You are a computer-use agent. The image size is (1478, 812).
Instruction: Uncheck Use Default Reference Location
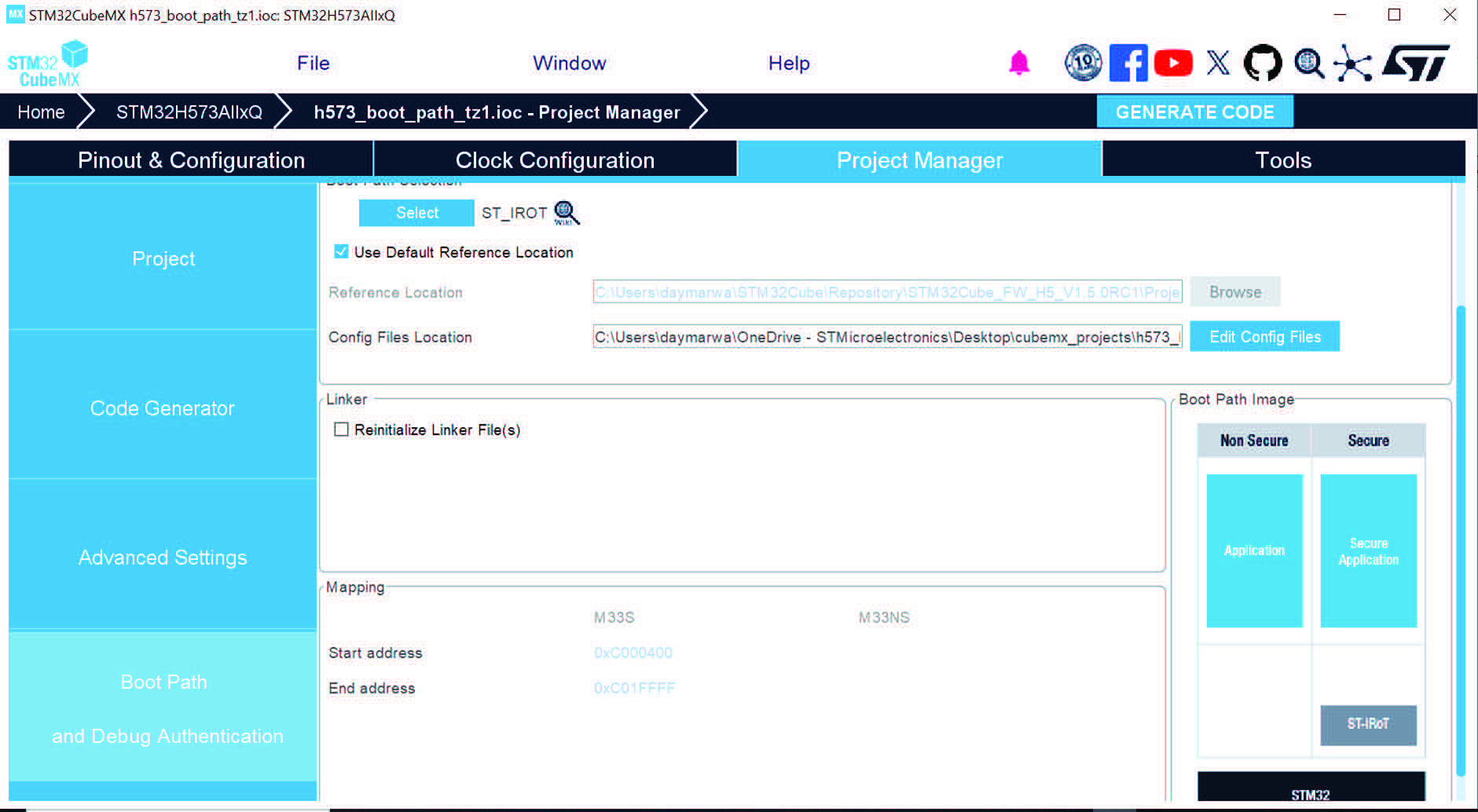(x=341, y=252)
